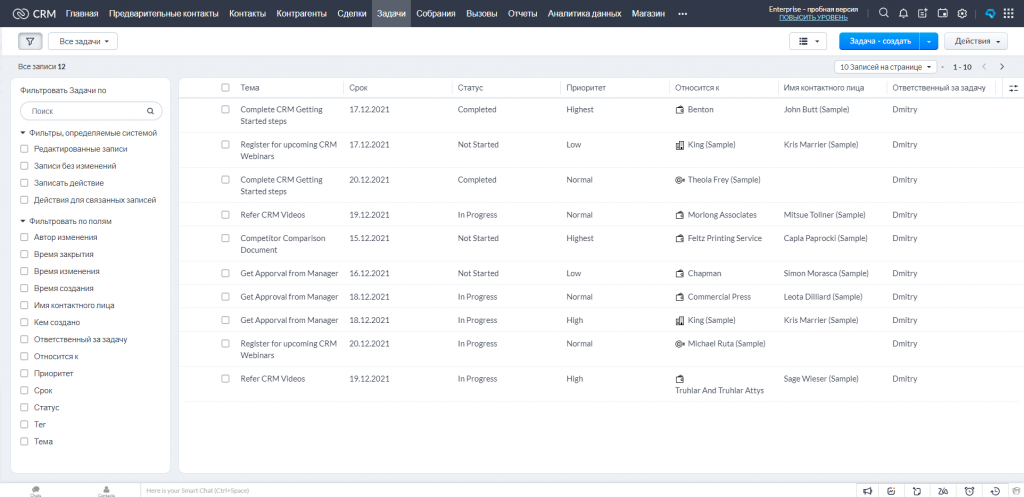
Task: Click the CRM logo icon
Action: point(21,14)
